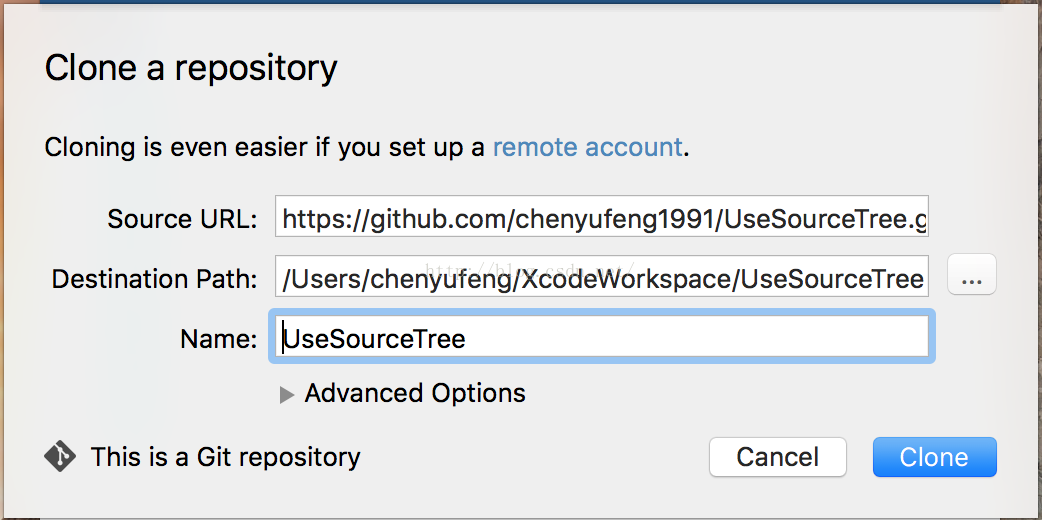Click inside the Destination Path field
Screen dimensions: 1042x520
coord(601,279)
